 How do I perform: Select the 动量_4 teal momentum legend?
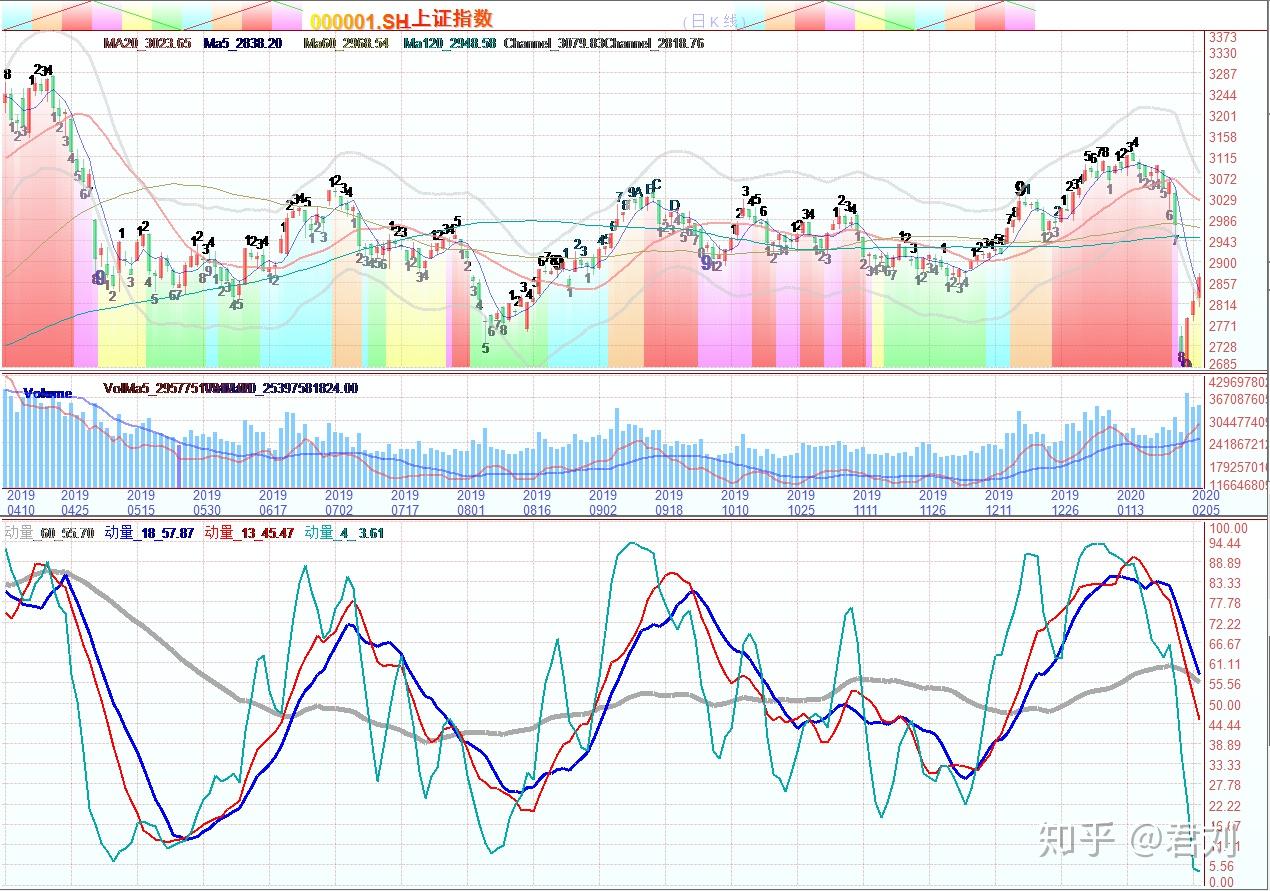click(344, 533)
